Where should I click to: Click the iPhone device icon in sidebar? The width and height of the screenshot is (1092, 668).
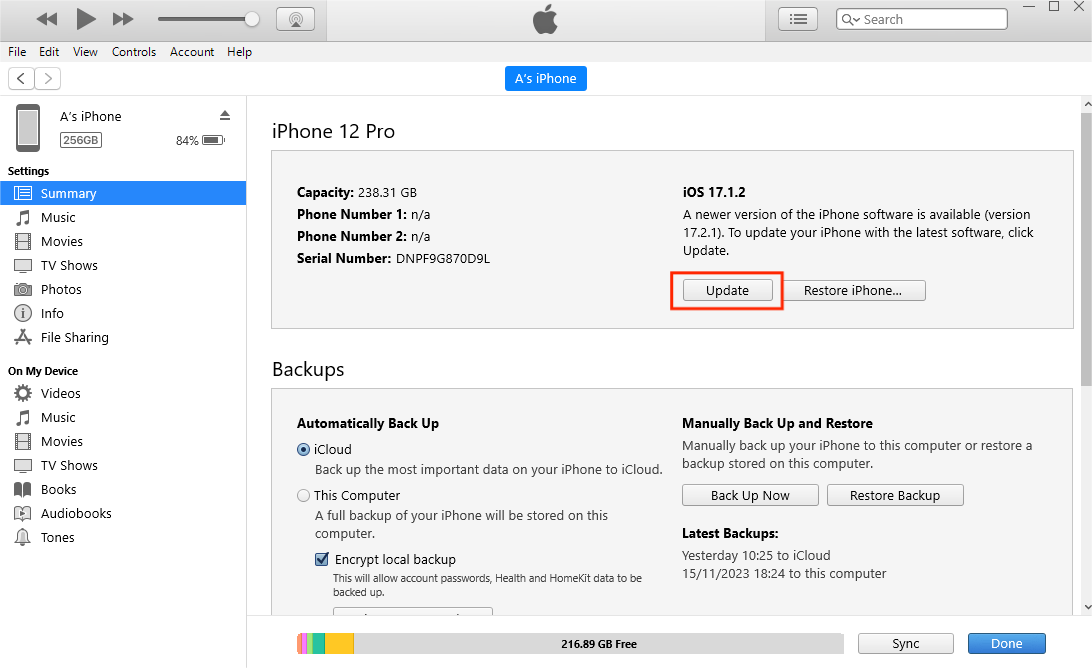tap(28, 127)
